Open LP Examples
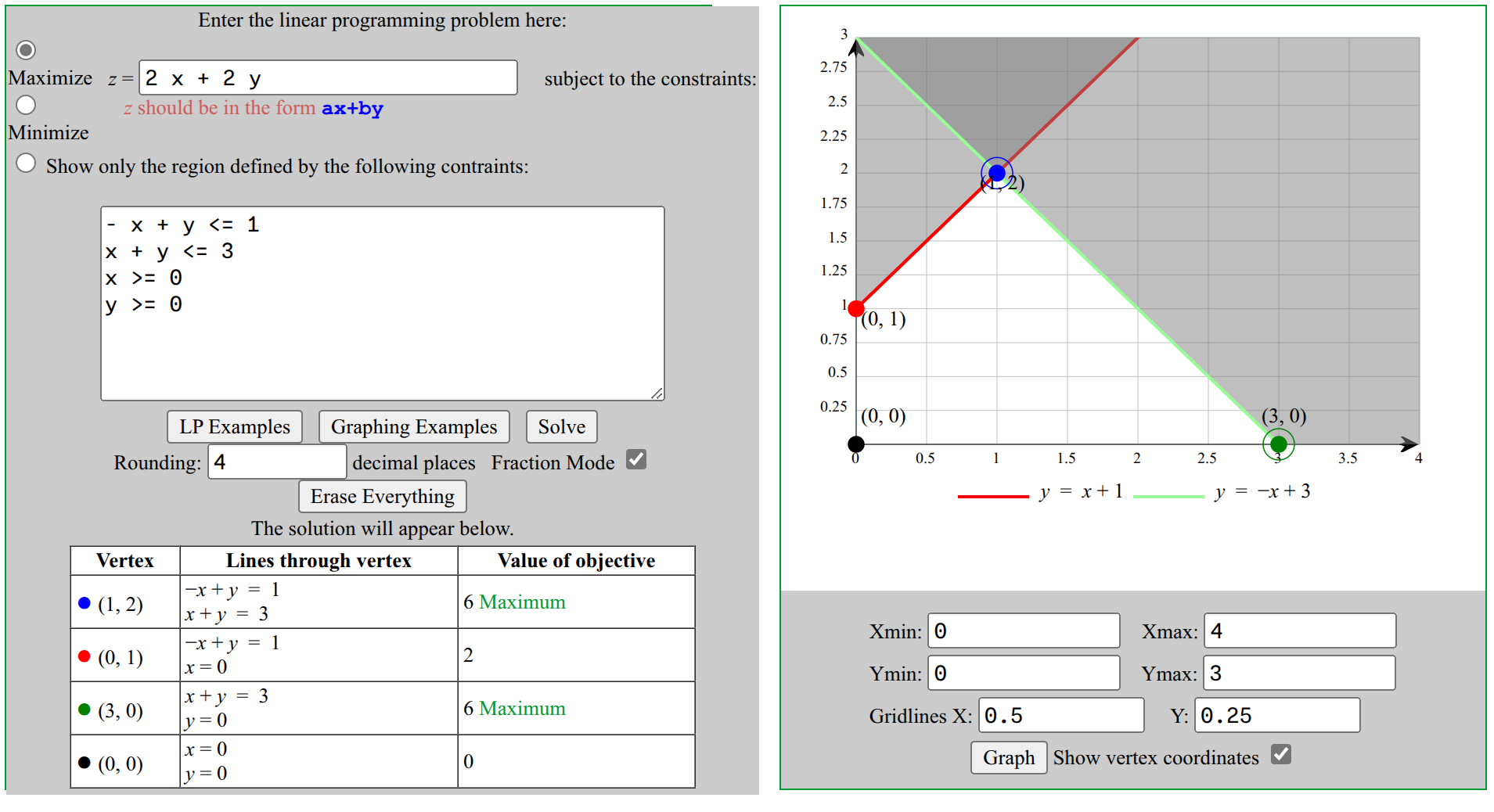Screen dimensions: 1494x812 (x=234, y=427)
